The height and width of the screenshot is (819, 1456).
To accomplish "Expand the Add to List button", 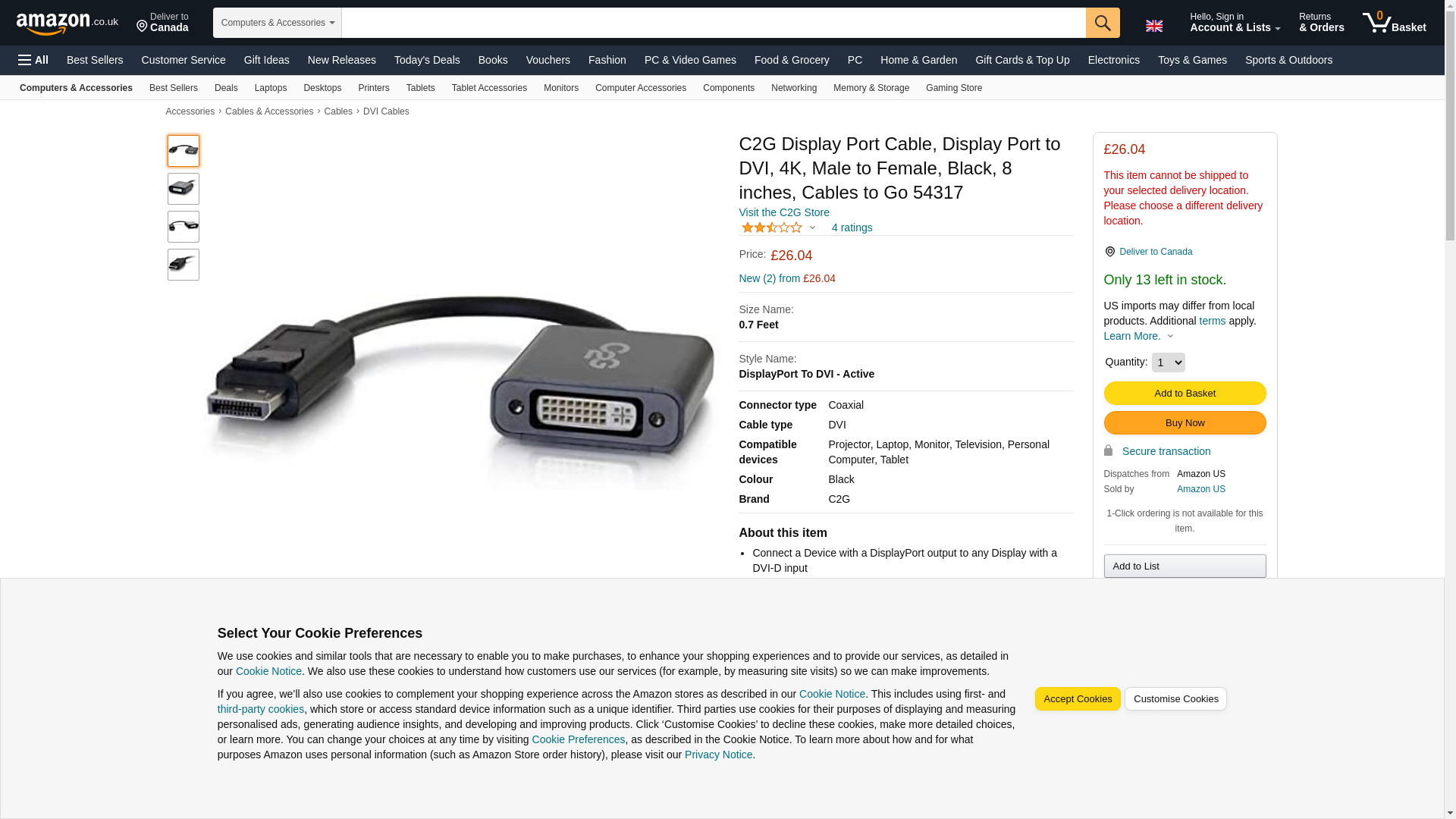I will (1185, 566).
